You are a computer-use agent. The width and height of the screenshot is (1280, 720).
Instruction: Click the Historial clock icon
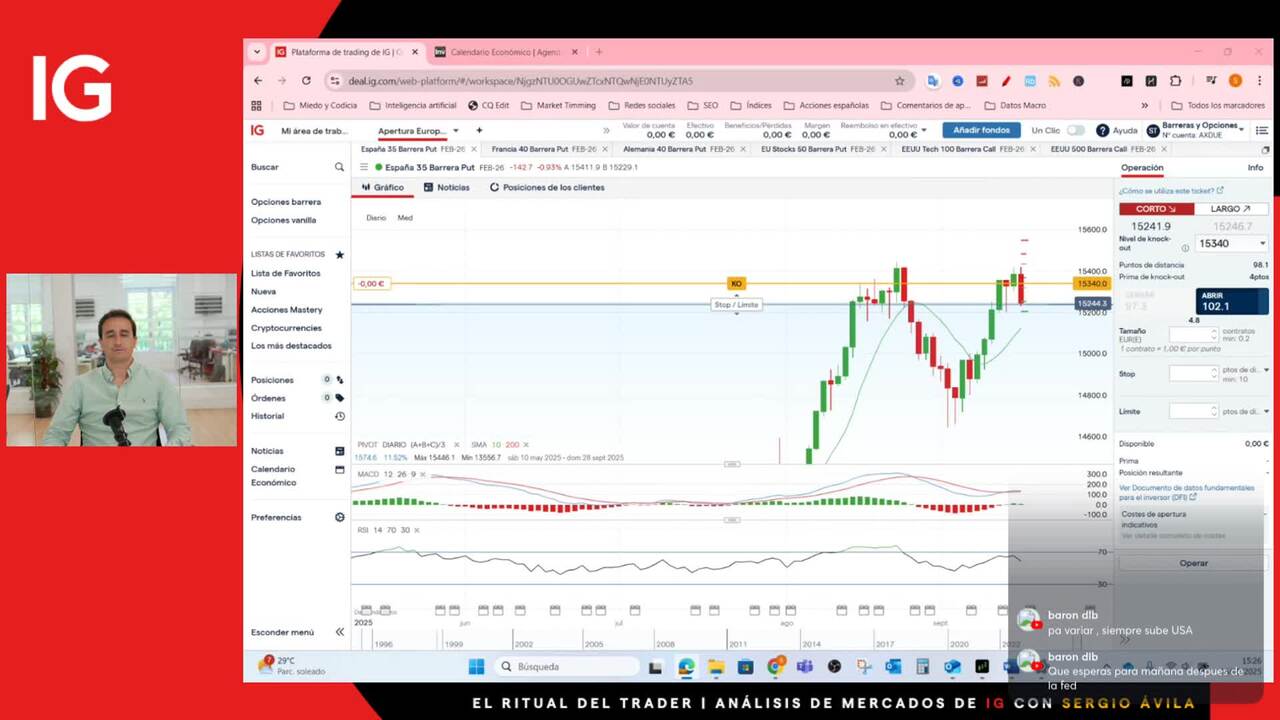click(340, 416)
